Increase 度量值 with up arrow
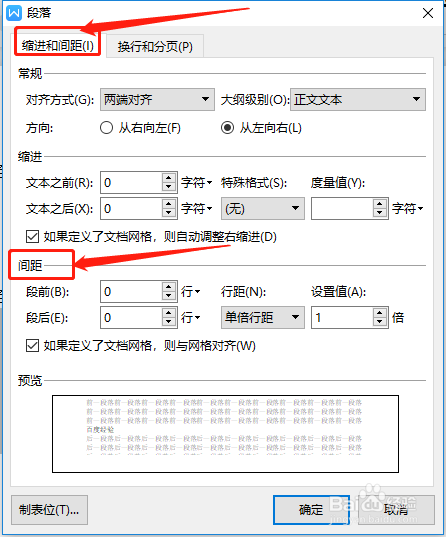The width and height of the screenshot is (446, 537). 380,203
